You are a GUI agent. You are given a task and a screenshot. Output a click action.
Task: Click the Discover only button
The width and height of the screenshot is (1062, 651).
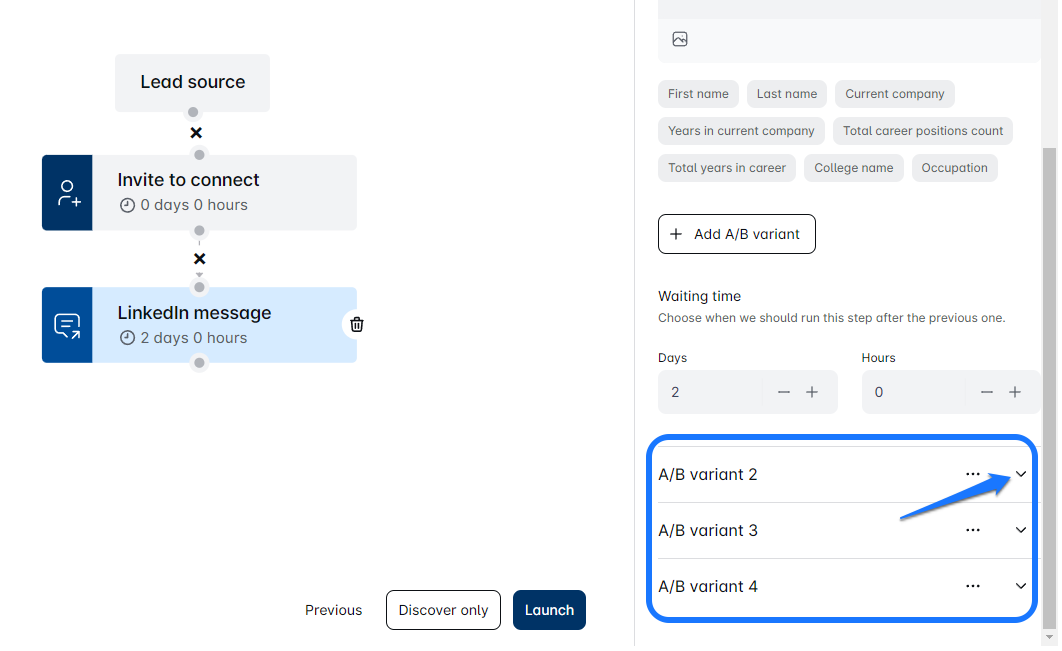coord(443,610)
